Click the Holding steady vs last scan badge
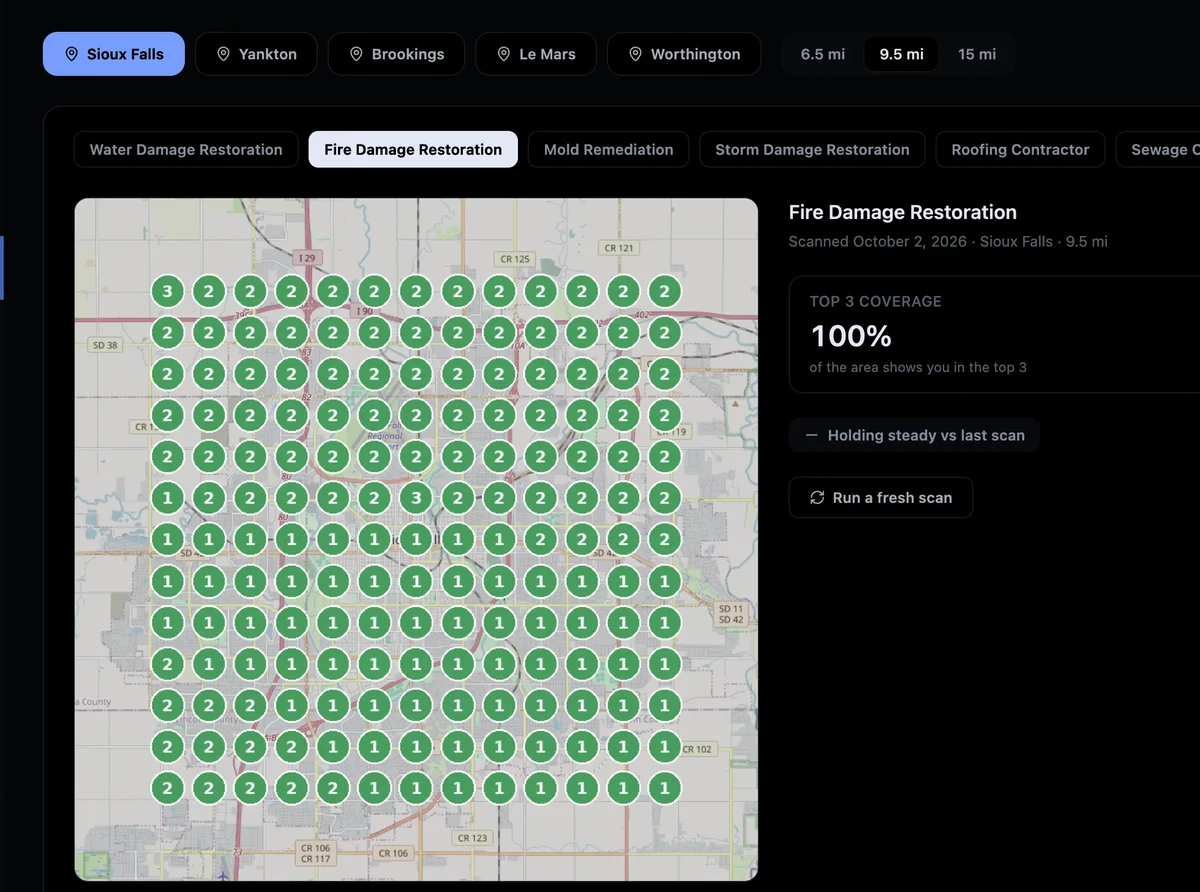This screenshot has height=892, width=1200. point(914,435)
